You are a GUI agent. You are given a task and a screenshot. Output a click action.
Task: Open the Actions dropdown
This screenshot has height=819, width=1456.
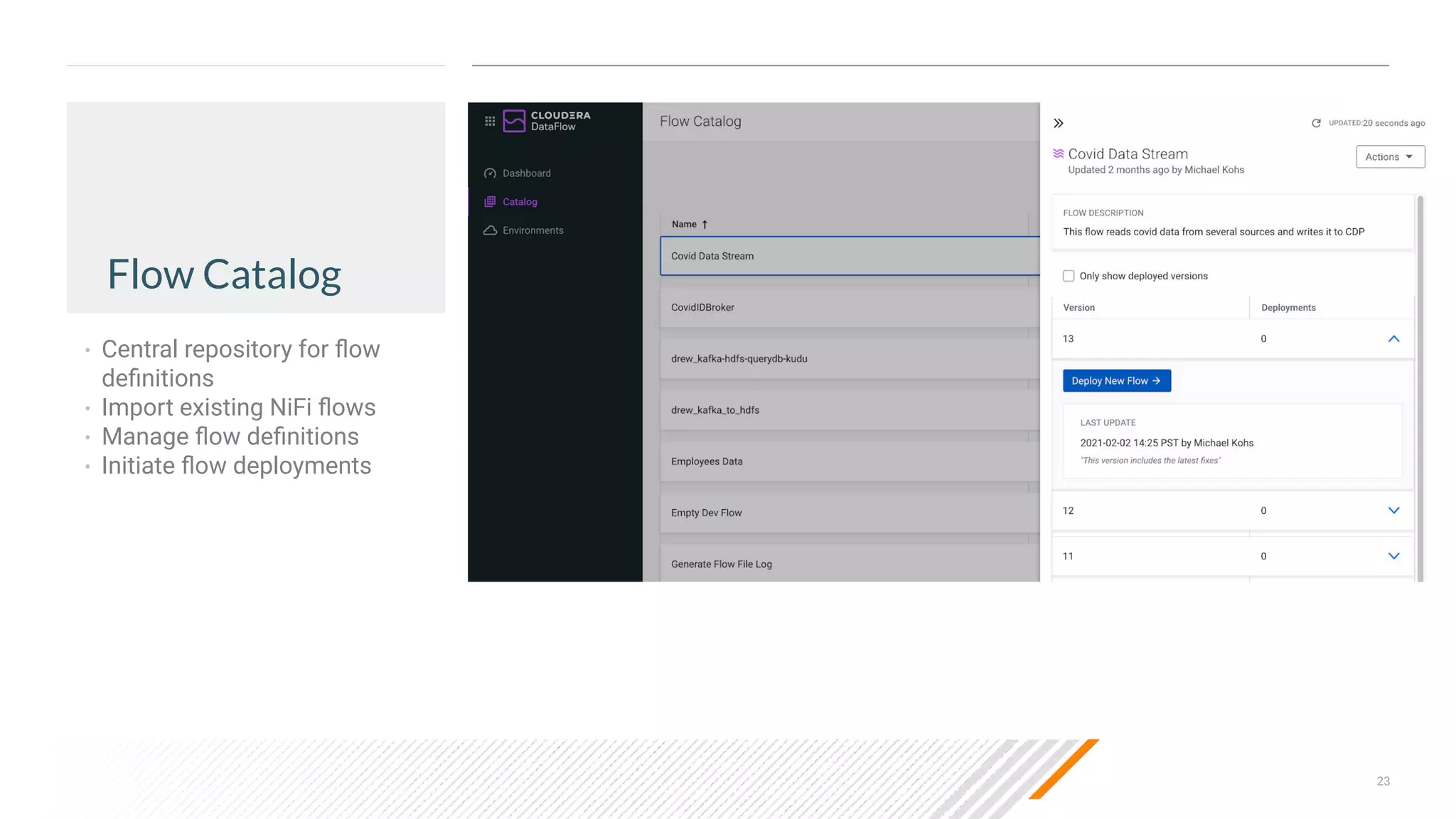click(x=1390, y=157)
